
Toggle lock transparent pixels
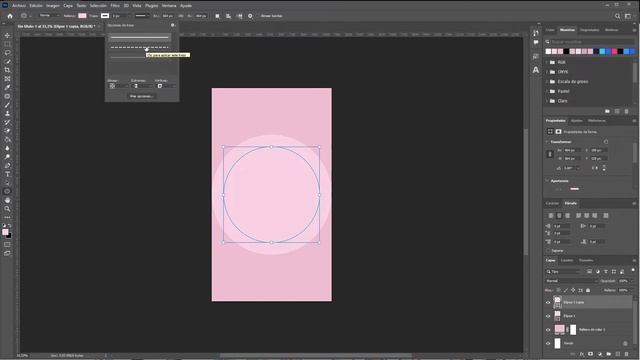pos(558,290)
